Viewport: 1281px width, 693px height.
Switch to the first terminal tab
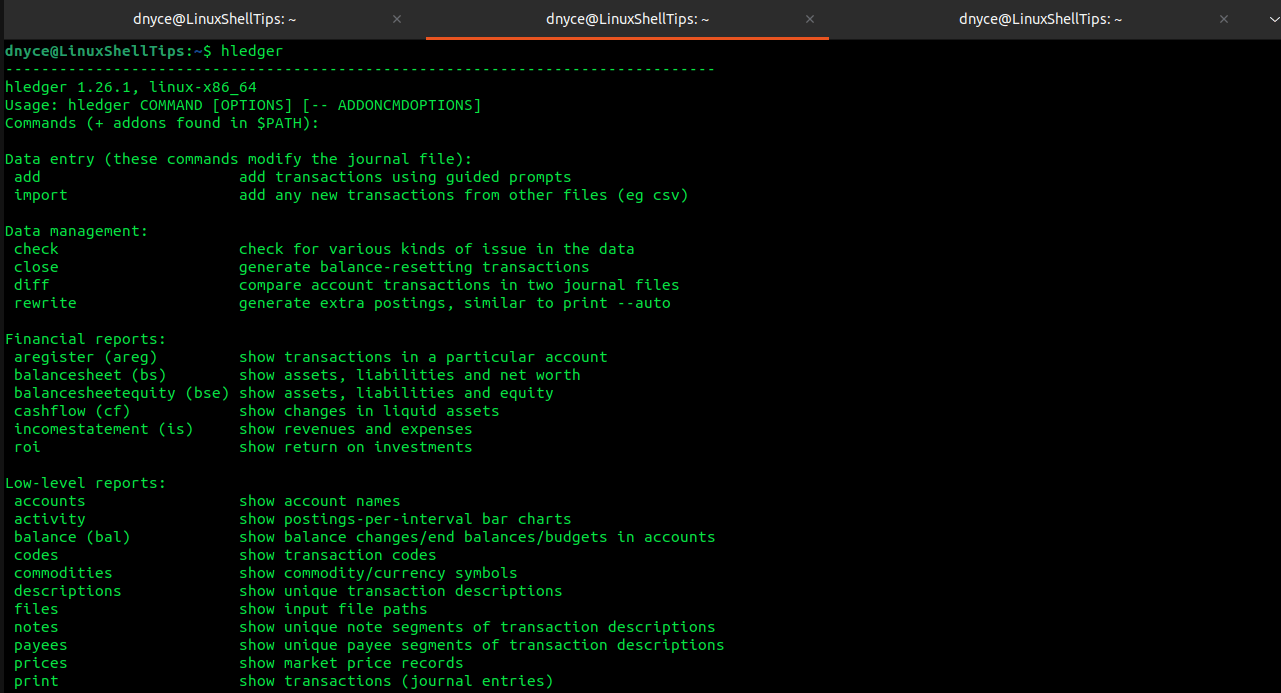[x=214, y=19]
